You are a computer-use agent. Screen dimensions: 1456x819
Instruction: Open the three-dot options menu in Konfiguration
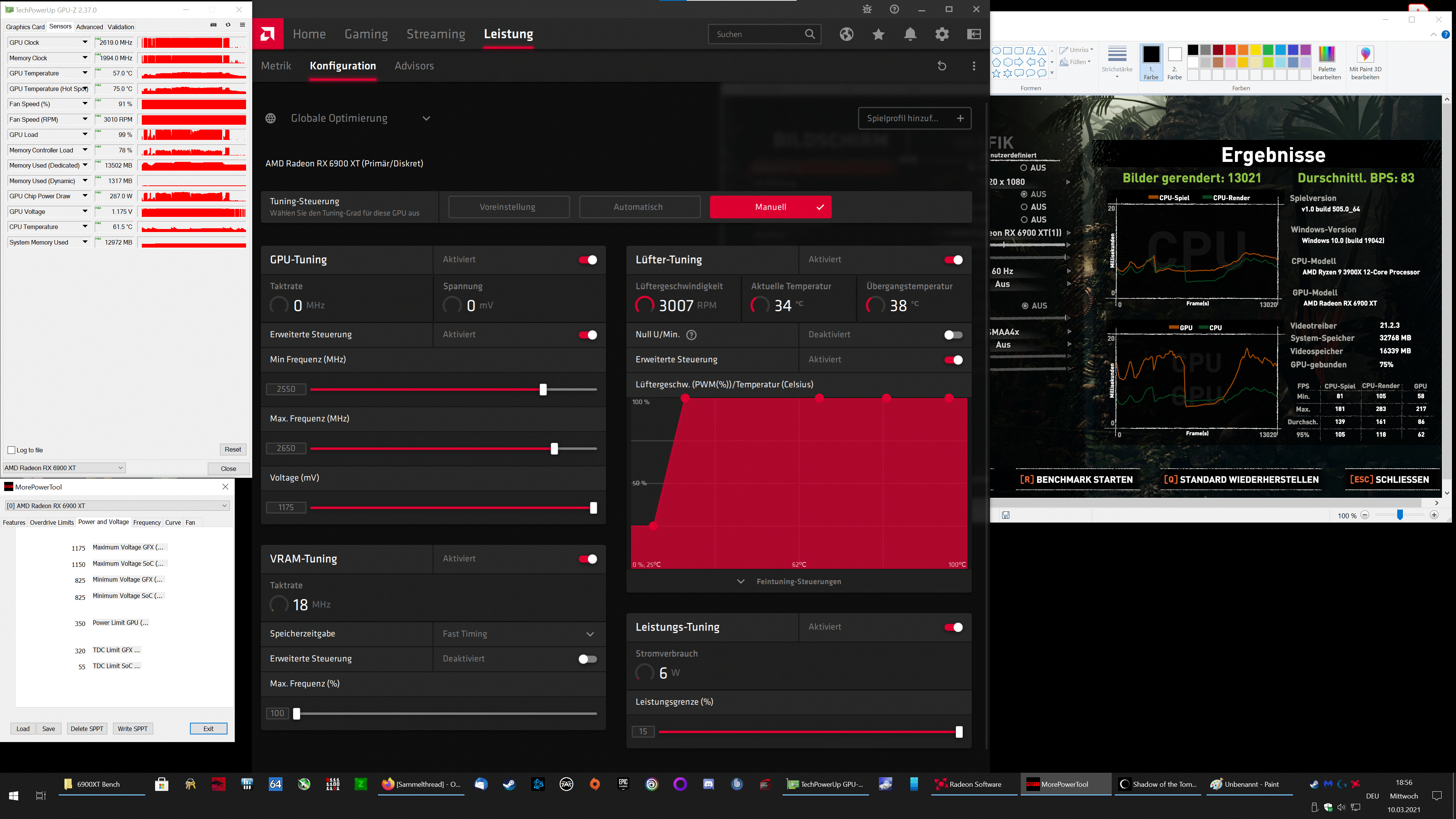[x=973, y=66]
